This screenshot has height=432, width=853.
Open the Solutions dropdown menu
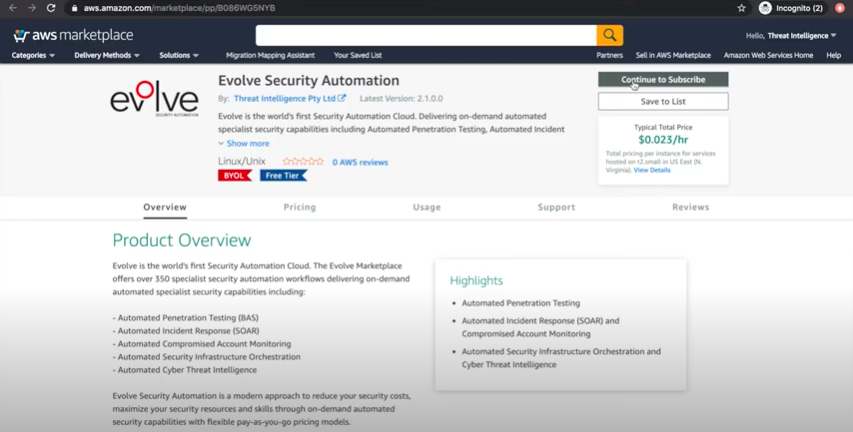pyautogui.click(x=179, y=55)
